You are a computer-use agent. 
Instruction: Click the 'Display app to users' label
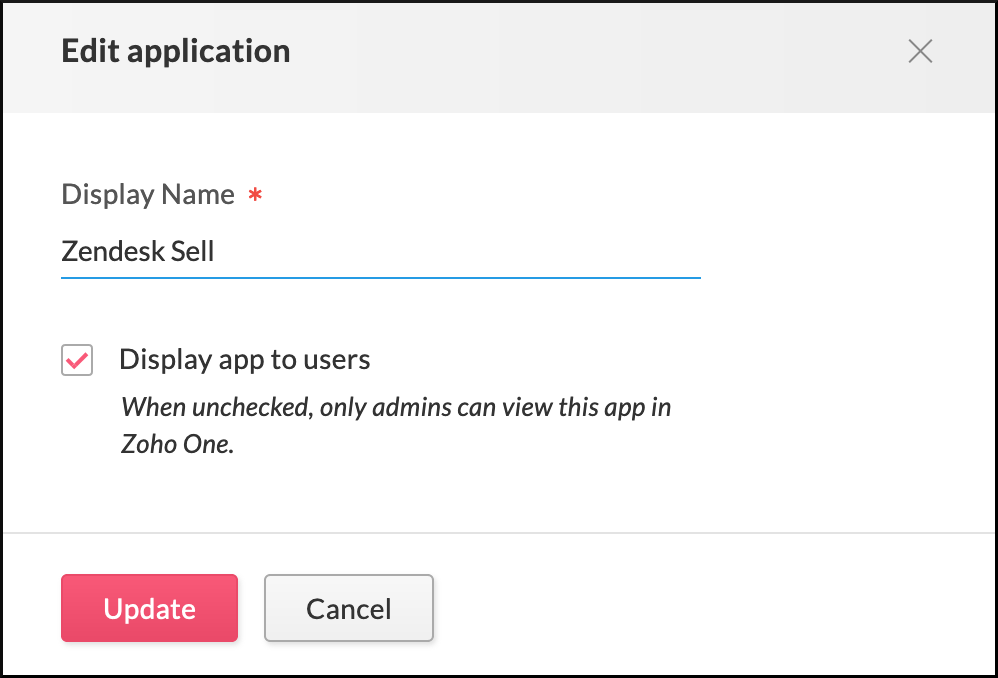[244, 360]
